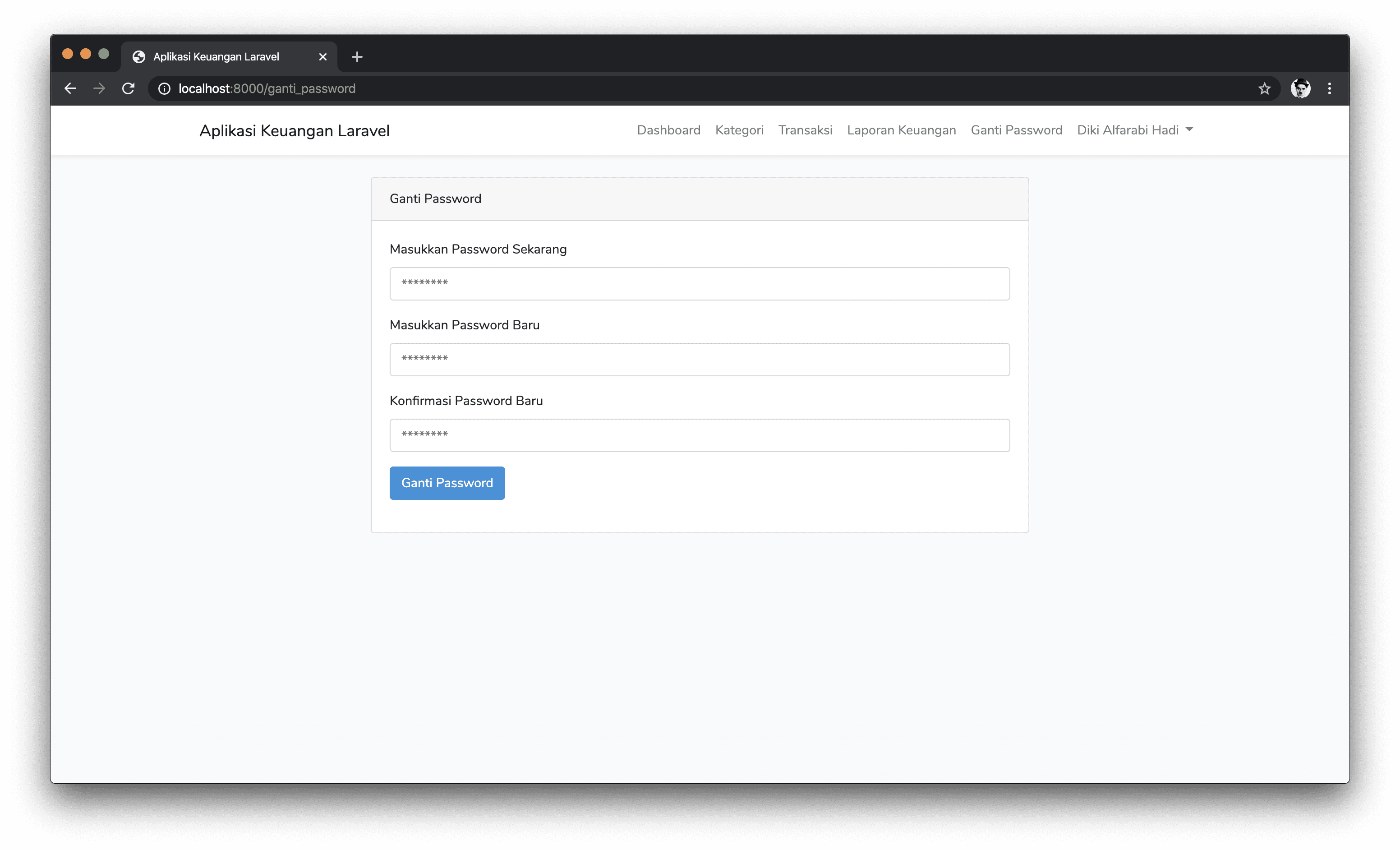
Task: Click the Aplikasi Keuangan Laravel brand title
Action: point(295,131)
